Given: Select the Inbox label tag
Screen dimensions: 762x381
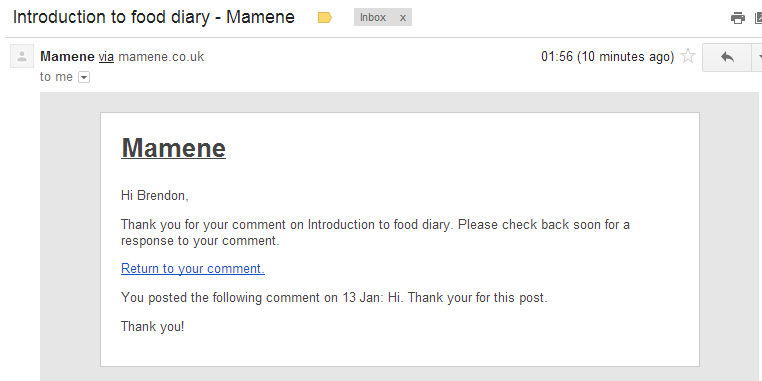Looking at the screenshot, I should click(x=373, y=17).
